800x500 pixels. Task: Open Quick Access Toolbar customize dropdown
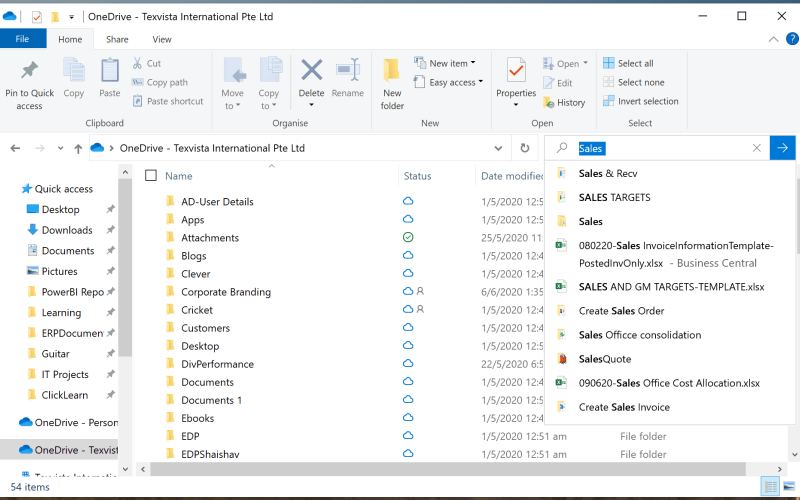[71, 17]
